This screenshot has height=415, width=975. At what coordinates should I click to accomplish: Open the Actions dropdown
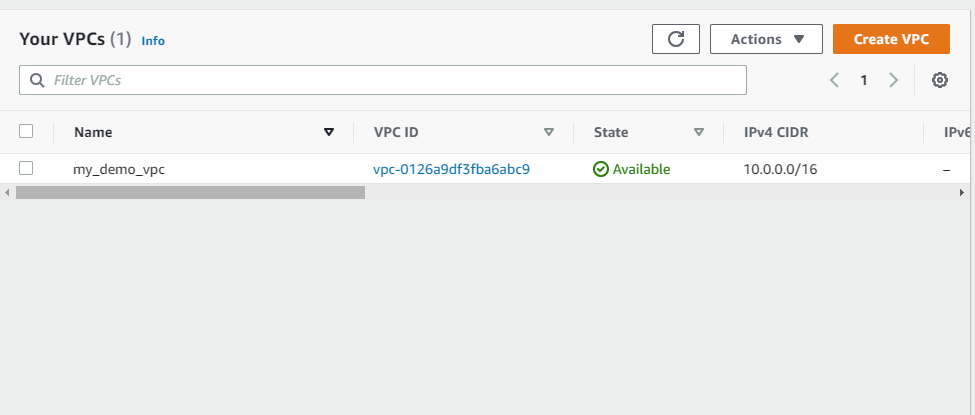coord(766,39)
